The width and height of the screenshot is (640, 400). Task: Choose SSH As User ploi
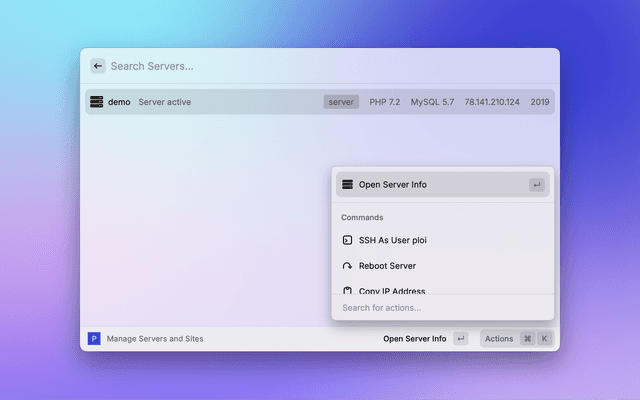point(399,240)
